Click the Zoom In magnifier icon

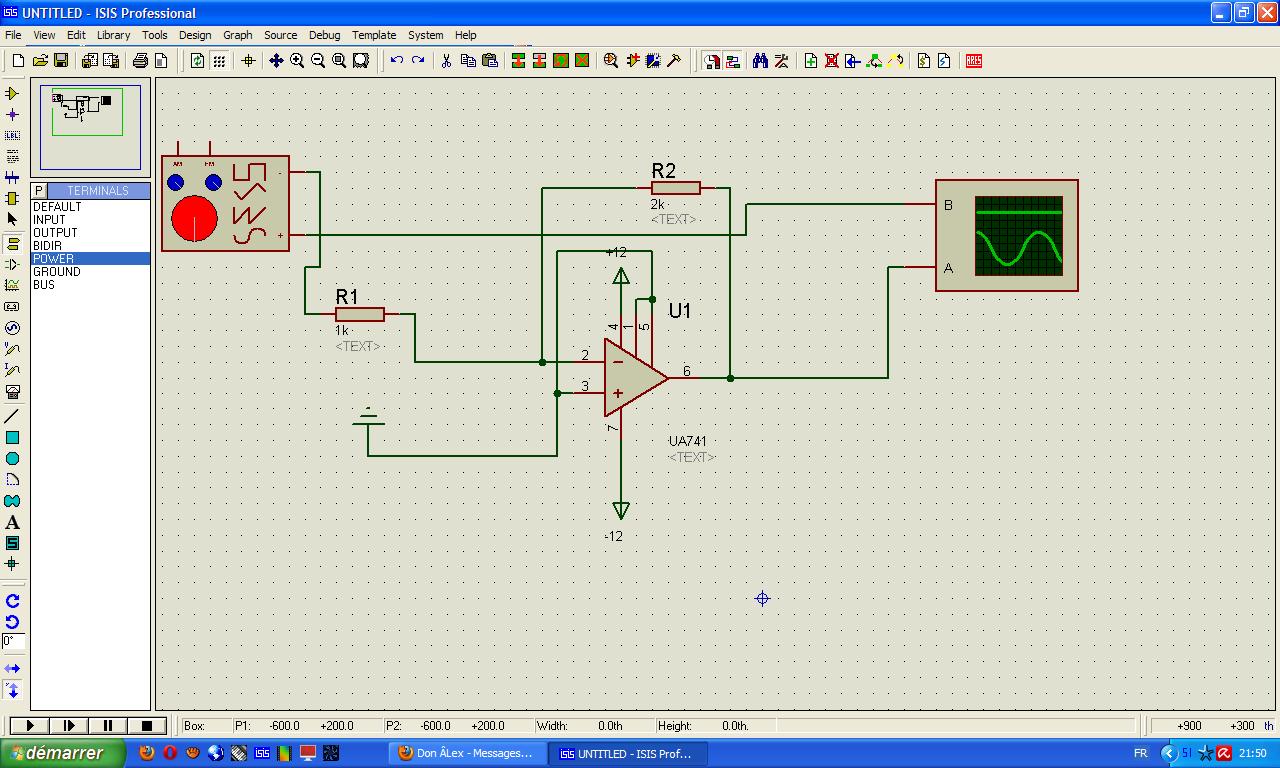(x=297, y=61)
